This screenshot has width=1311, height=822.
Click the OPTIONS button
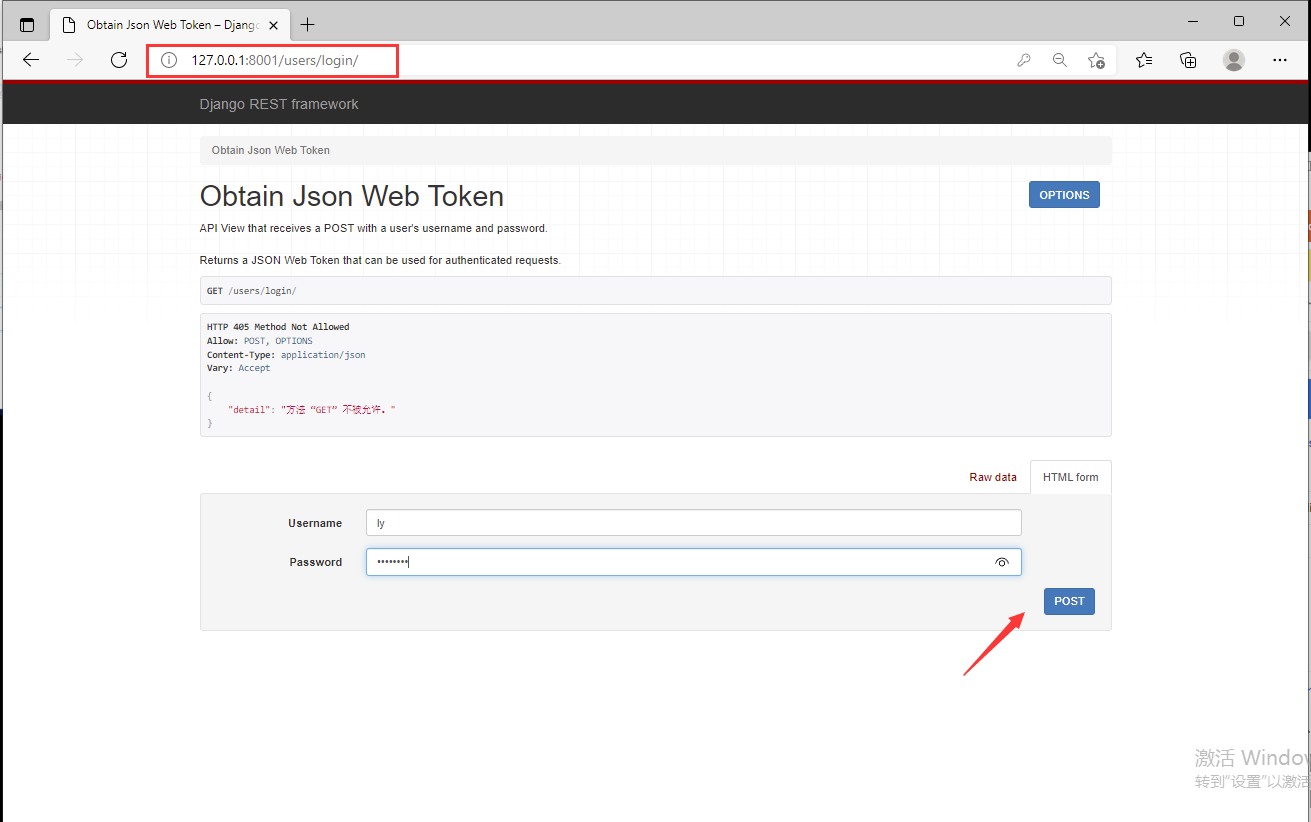coord(1064,195)
